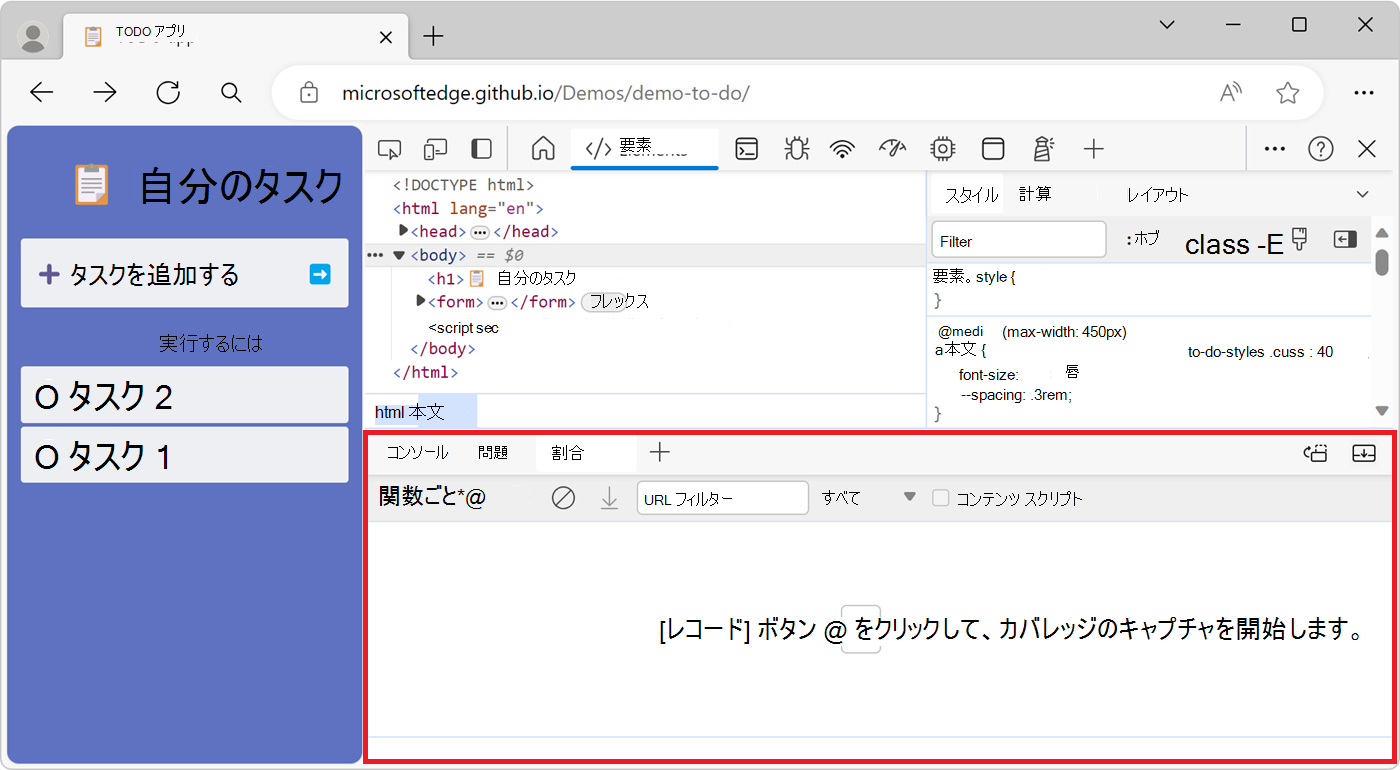The width and height of the screenshot is (1400, 770).
Task: Open the Network panel
Action: pos(843,148)
